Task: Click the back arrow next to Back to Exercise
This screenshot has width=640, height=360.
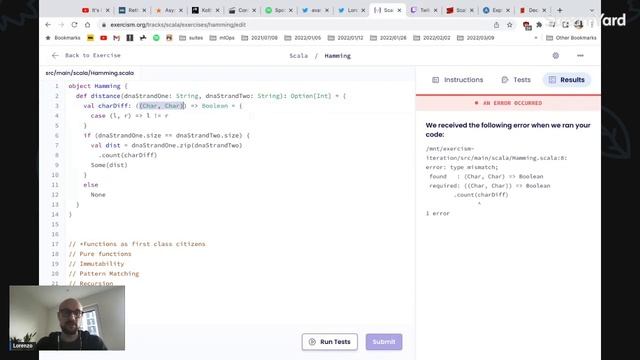Action: click(x=55, y=56)
